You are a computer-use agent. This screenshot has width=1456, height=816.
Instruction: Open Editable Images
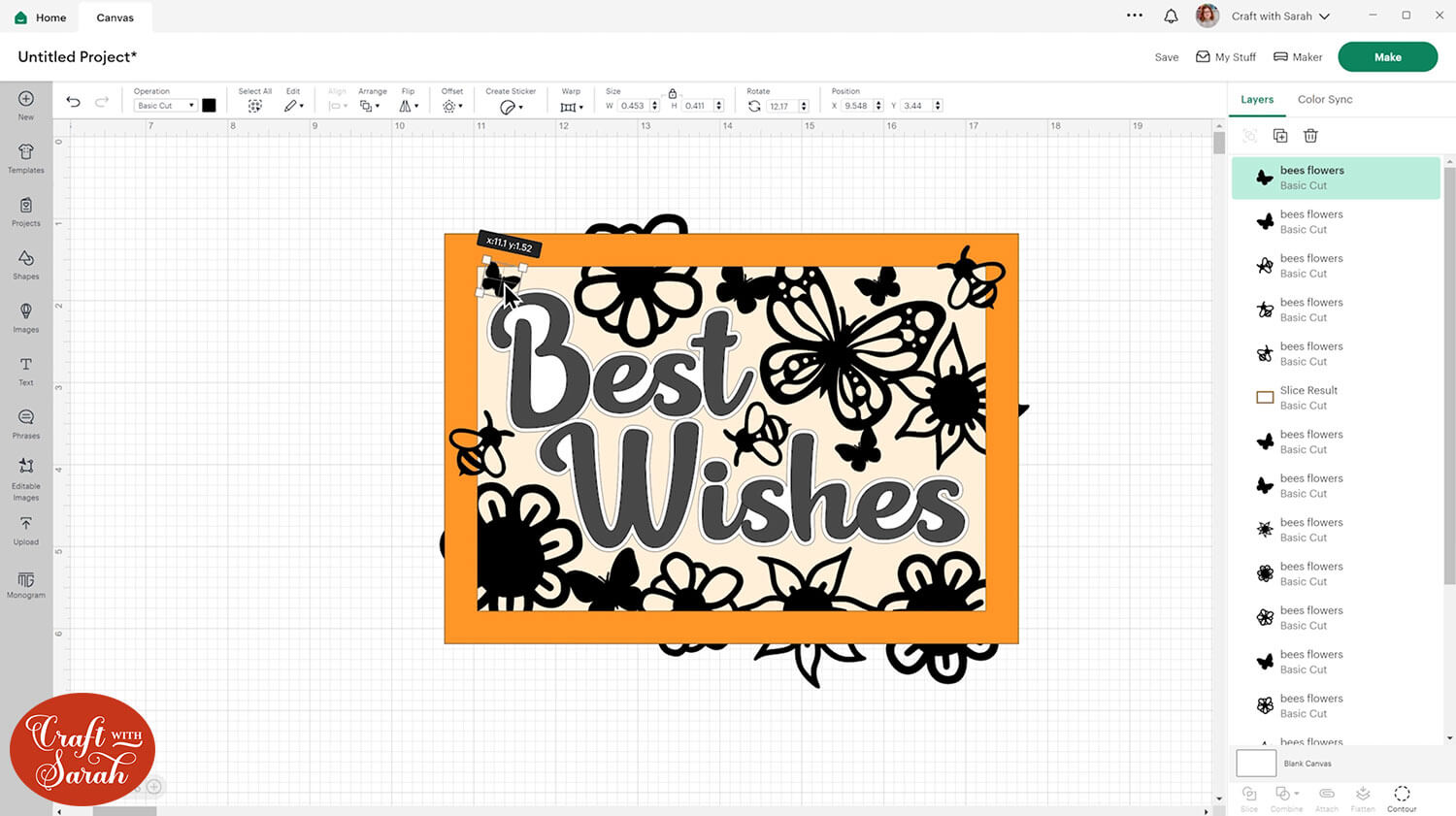[x=26, y=479]
